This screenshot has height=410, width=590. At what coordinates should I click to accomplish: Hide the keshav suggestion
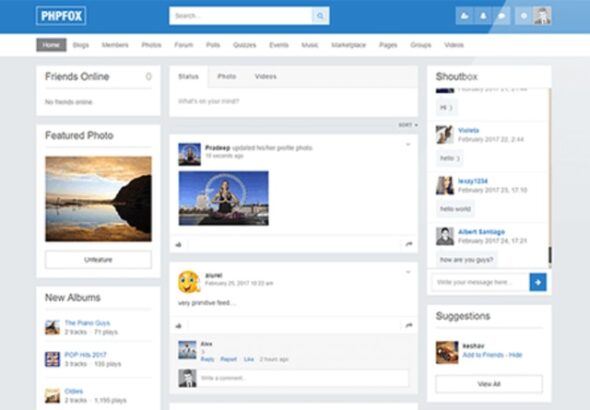pos(515,355)
